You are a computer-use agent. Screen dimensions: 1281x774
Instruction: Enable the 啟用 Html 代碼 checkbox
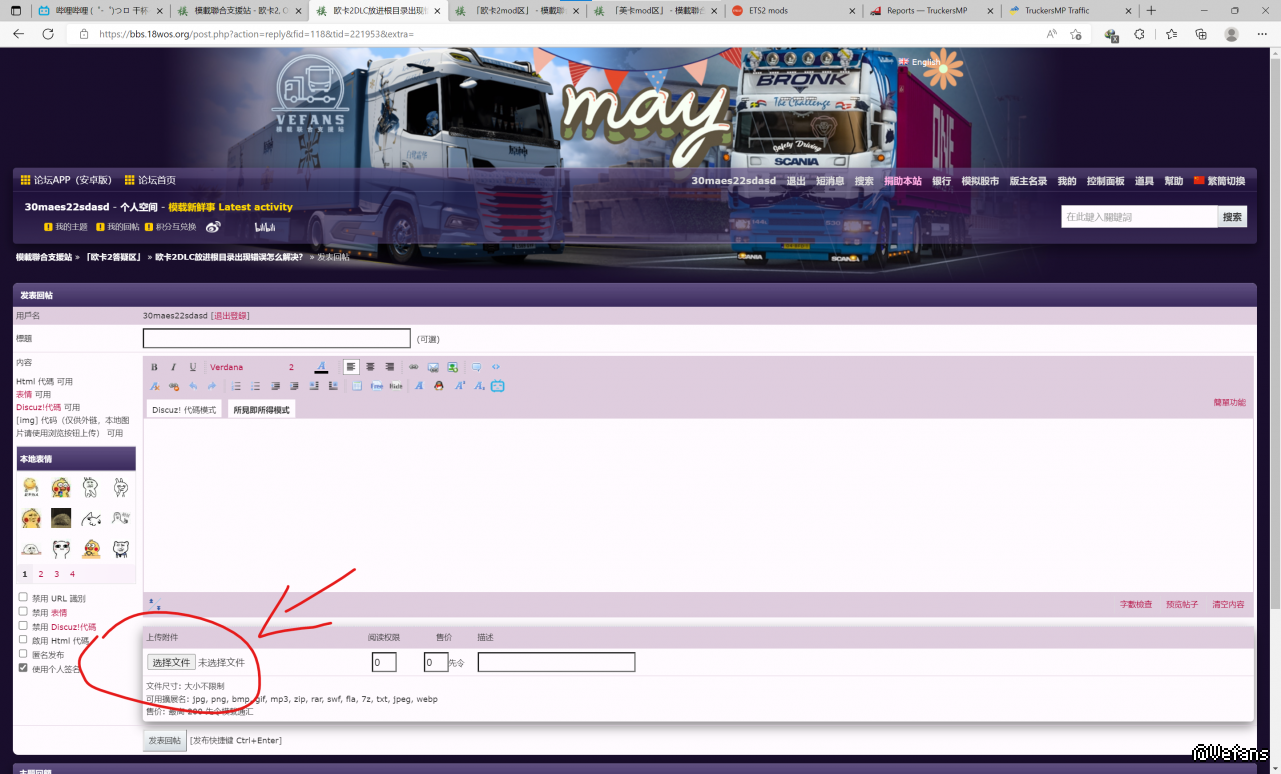(x=23, y=639)
